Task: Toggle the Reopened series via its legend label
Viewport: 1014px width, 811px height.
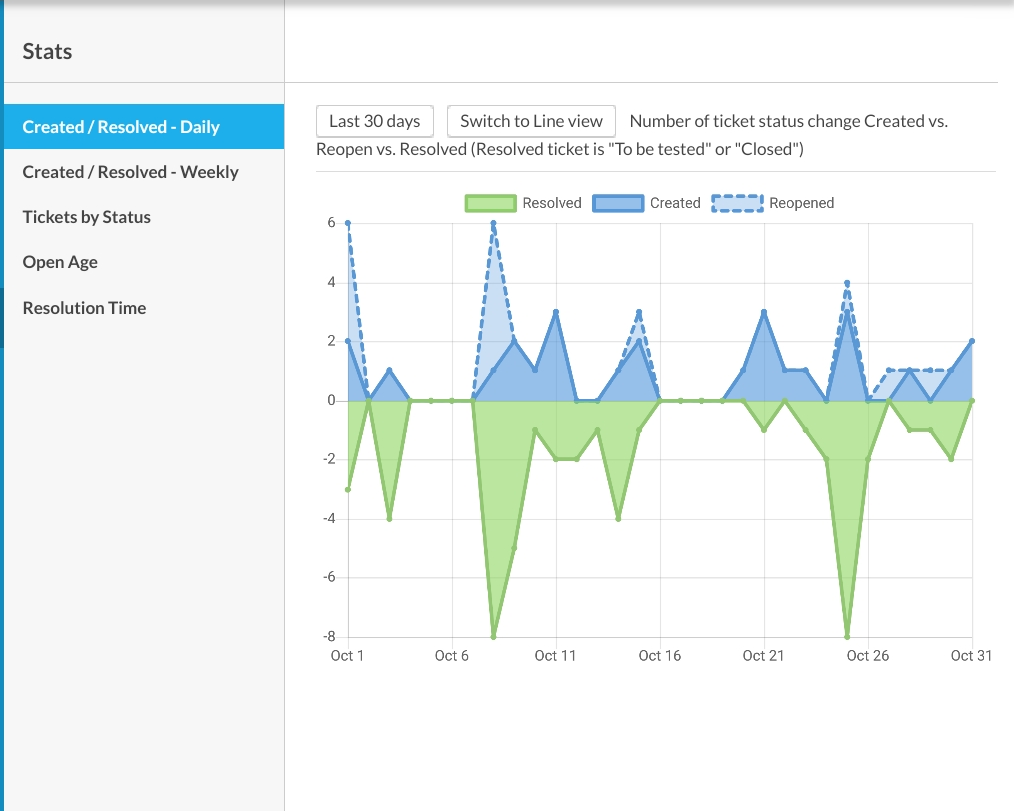Action: point(801,203)
